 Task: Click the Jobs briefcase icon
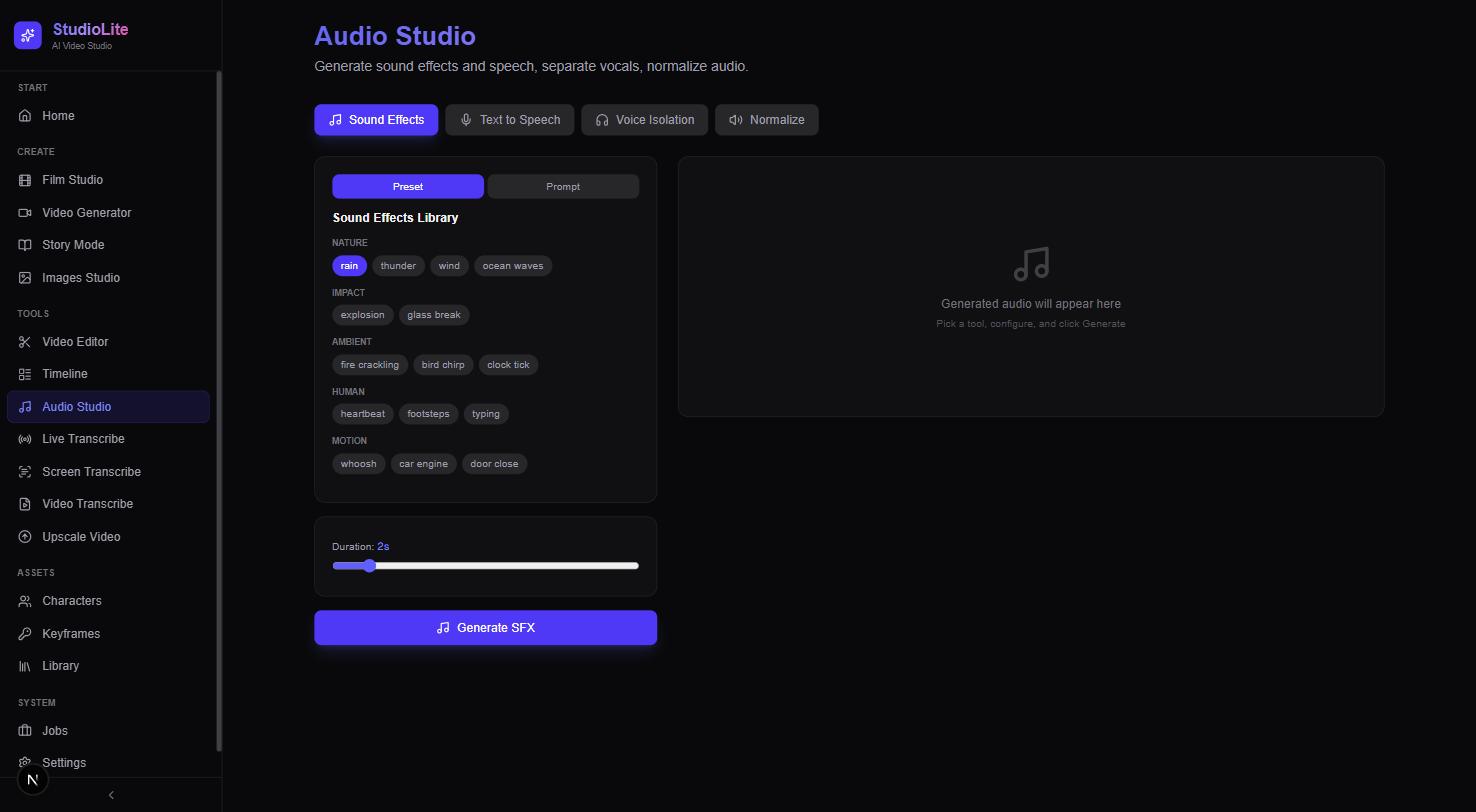pos(25,731)
